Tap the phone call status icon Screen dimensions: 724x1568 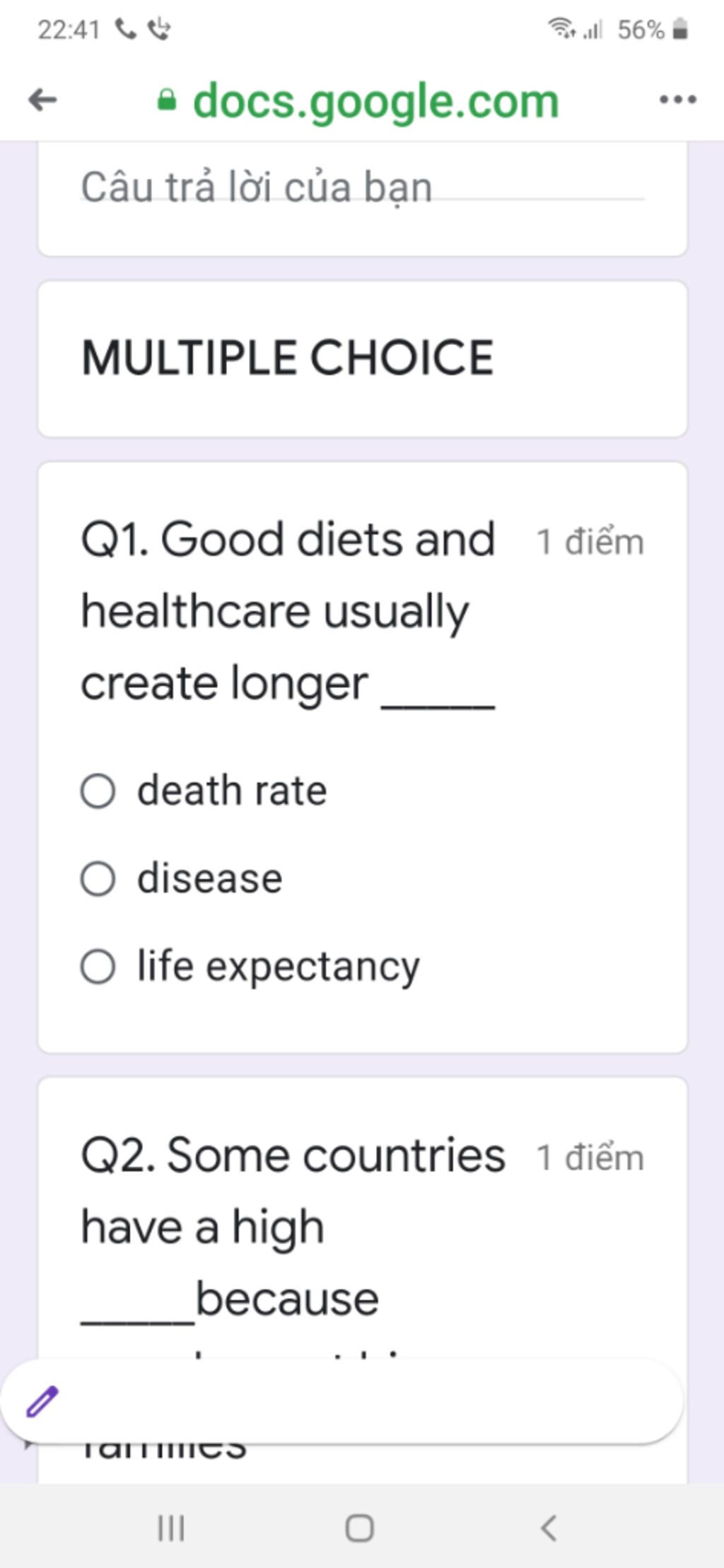[x=126, y=29]
